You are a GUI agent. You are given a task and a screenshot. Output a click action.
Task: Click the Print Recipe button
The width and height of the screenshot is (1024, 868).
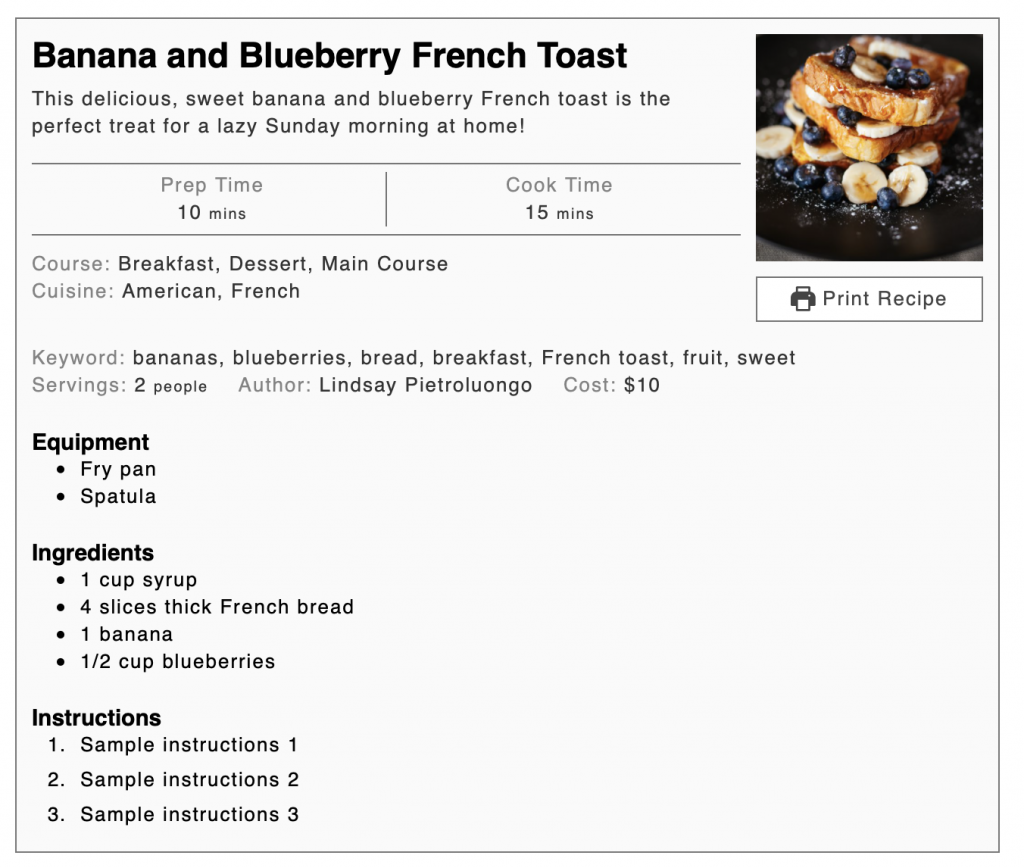[x=868, y=299]
